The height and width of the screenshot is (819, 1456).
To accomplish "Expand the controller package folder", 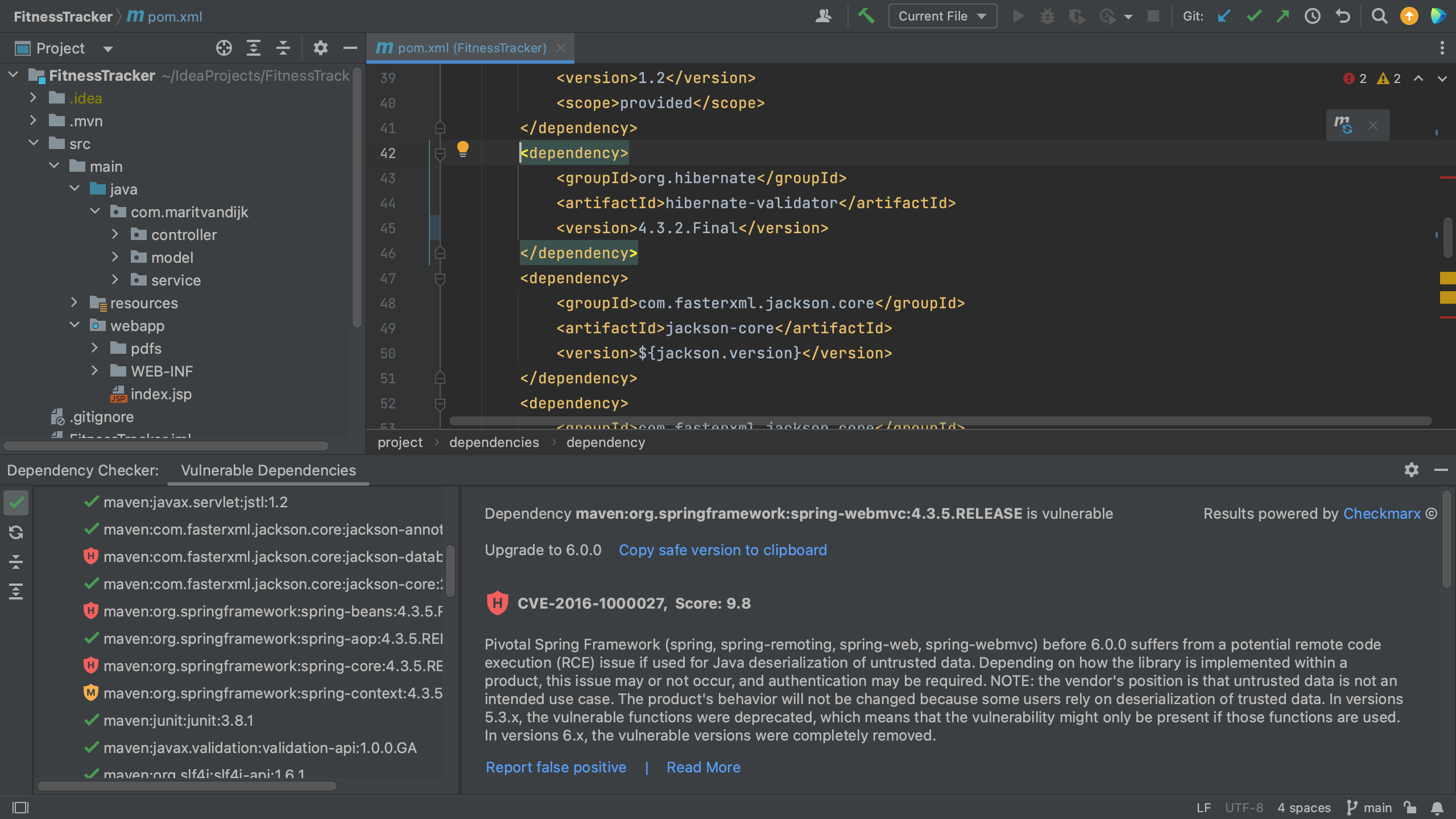I will coord(115,234).
